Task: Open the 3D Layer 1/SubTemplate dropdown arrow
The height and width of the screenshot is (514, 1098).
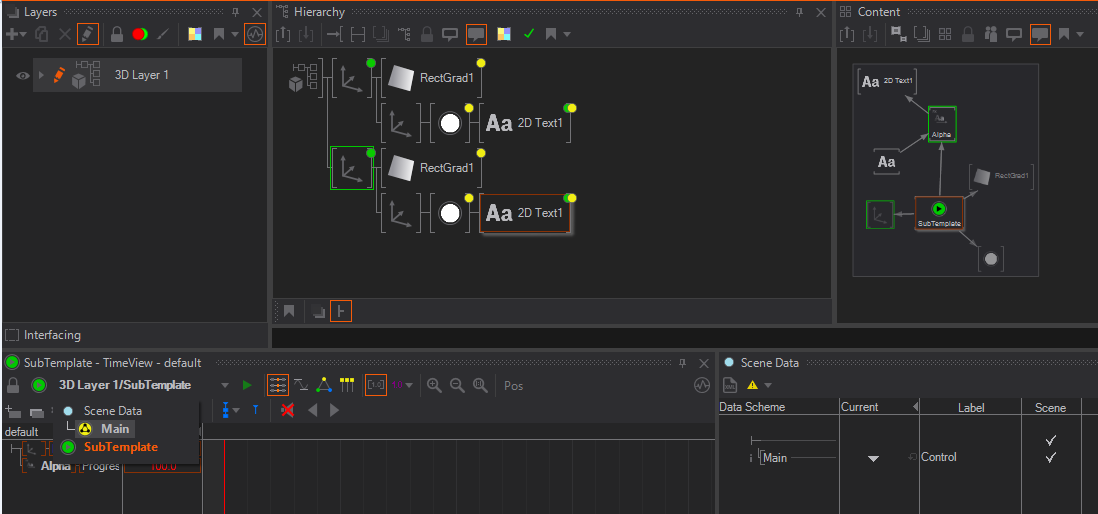Action: [224, 385]
